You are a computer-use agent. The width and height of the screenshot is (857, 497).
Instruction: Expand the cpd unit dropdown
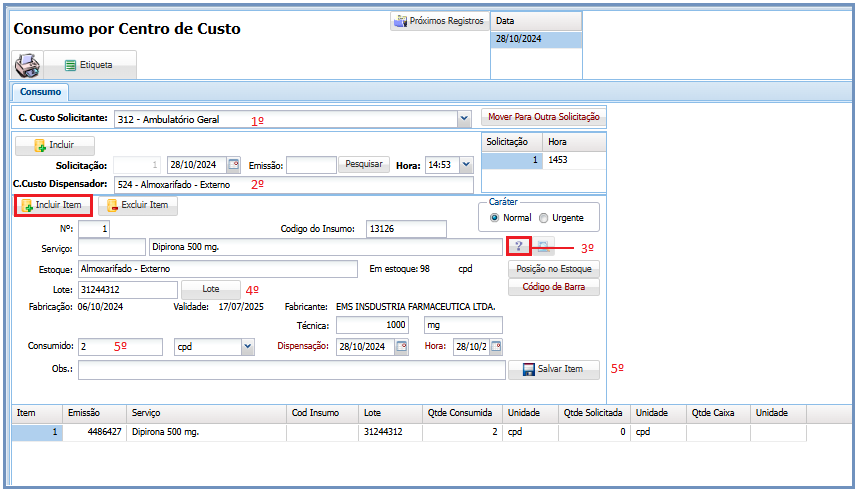tap(247, 346)
